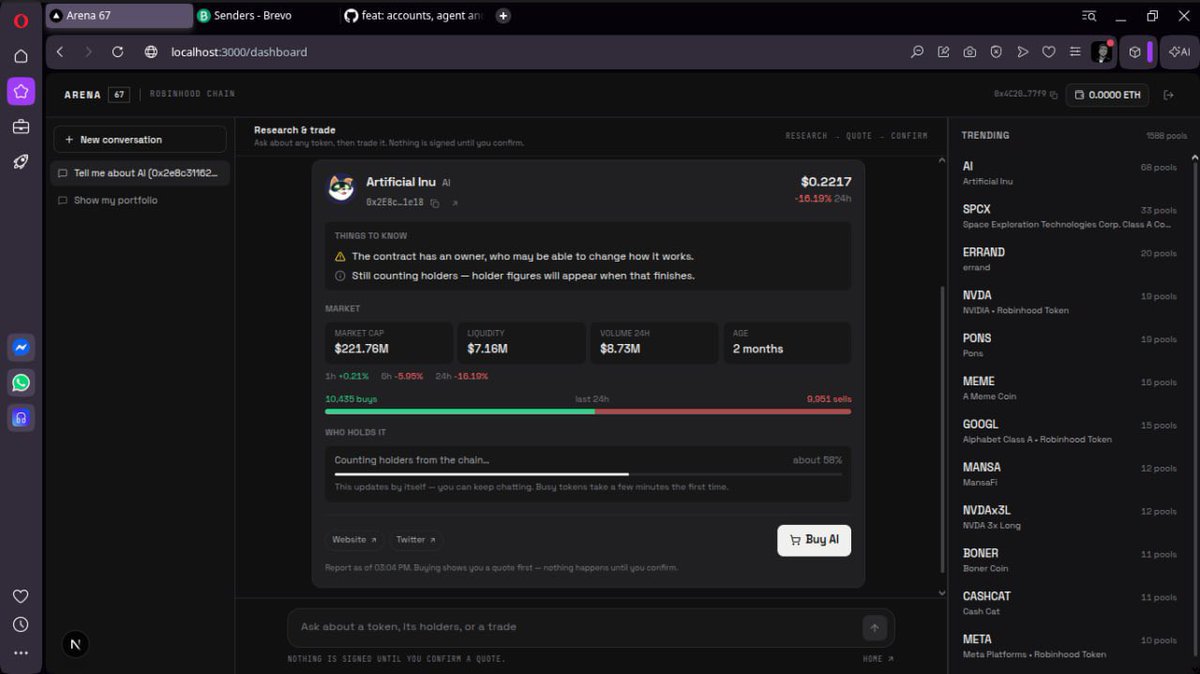Select trending token NVDAx3L
The image size is (1200, 674).
1070,517
